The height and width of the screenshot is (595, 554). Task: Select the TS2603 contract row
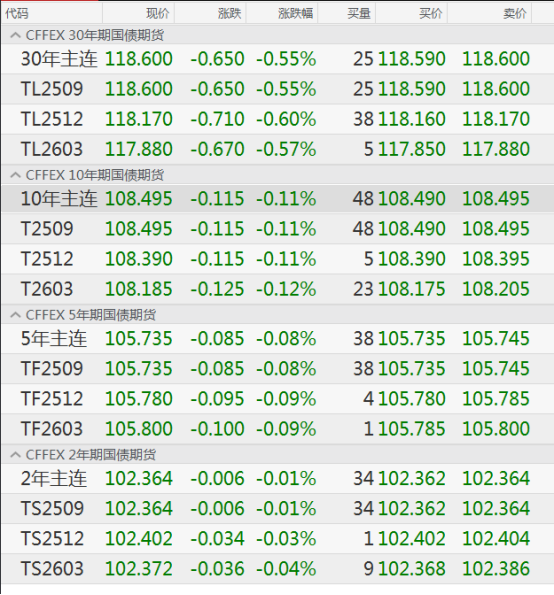(277, 569)
